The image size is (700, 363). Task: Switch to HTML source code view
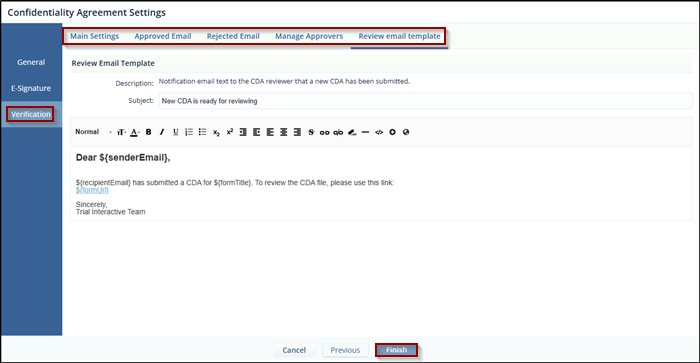coord(379,132)
